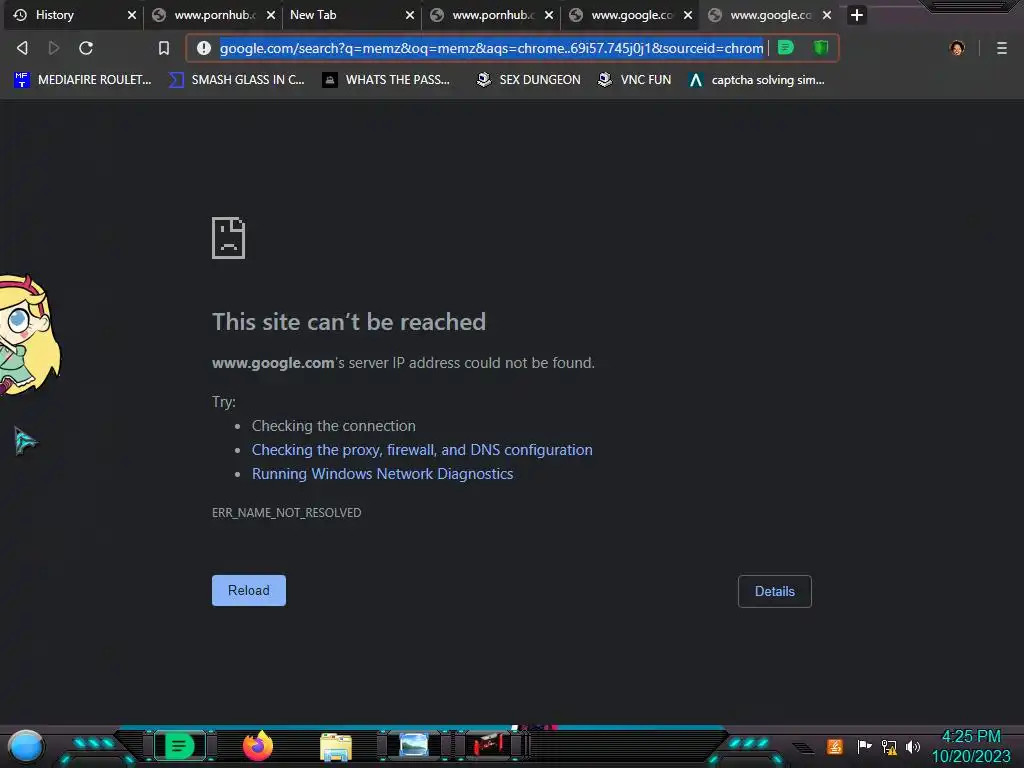1024x768 pixels.
Task: Click the MediaFire bookmark favicon
Action: 22,80
